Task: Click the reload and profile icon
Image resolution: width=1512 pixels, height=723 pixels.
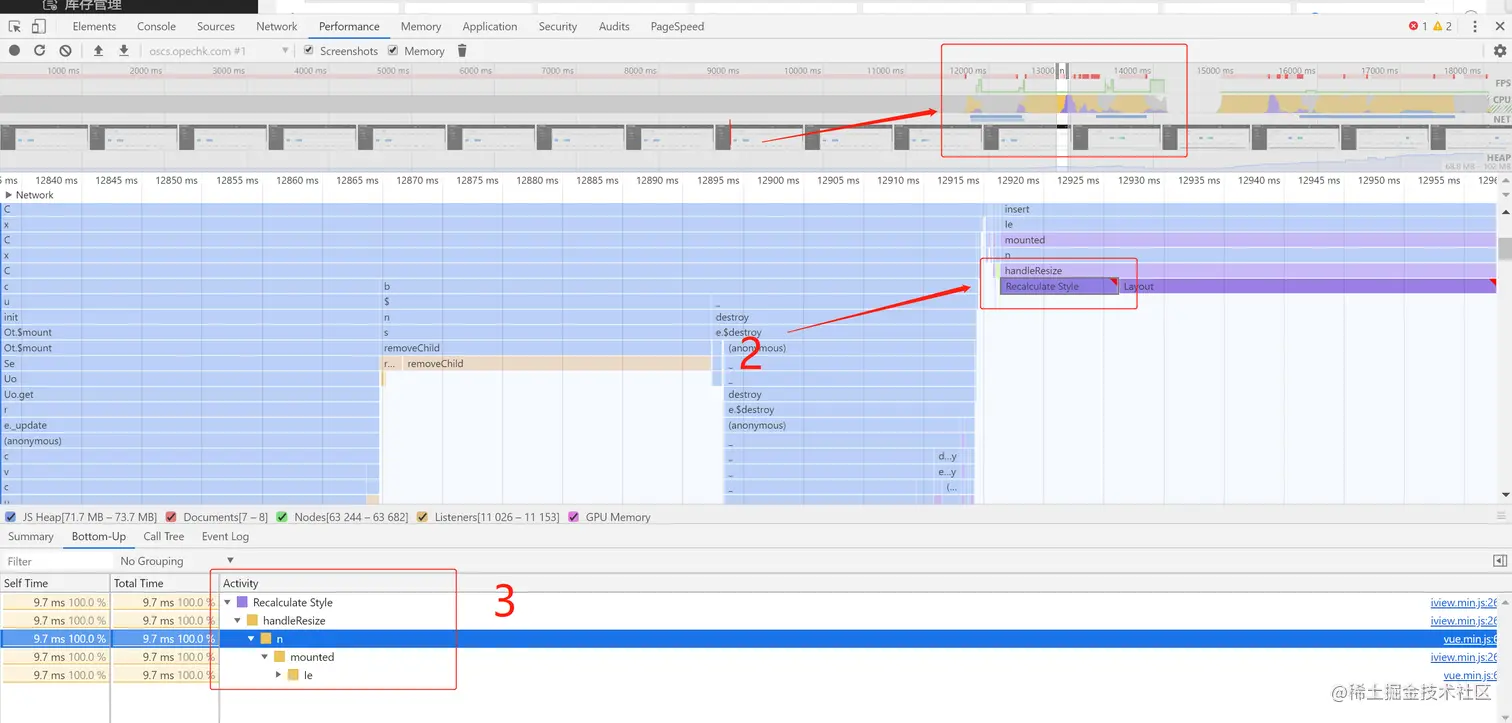Action: click(40, 50)
